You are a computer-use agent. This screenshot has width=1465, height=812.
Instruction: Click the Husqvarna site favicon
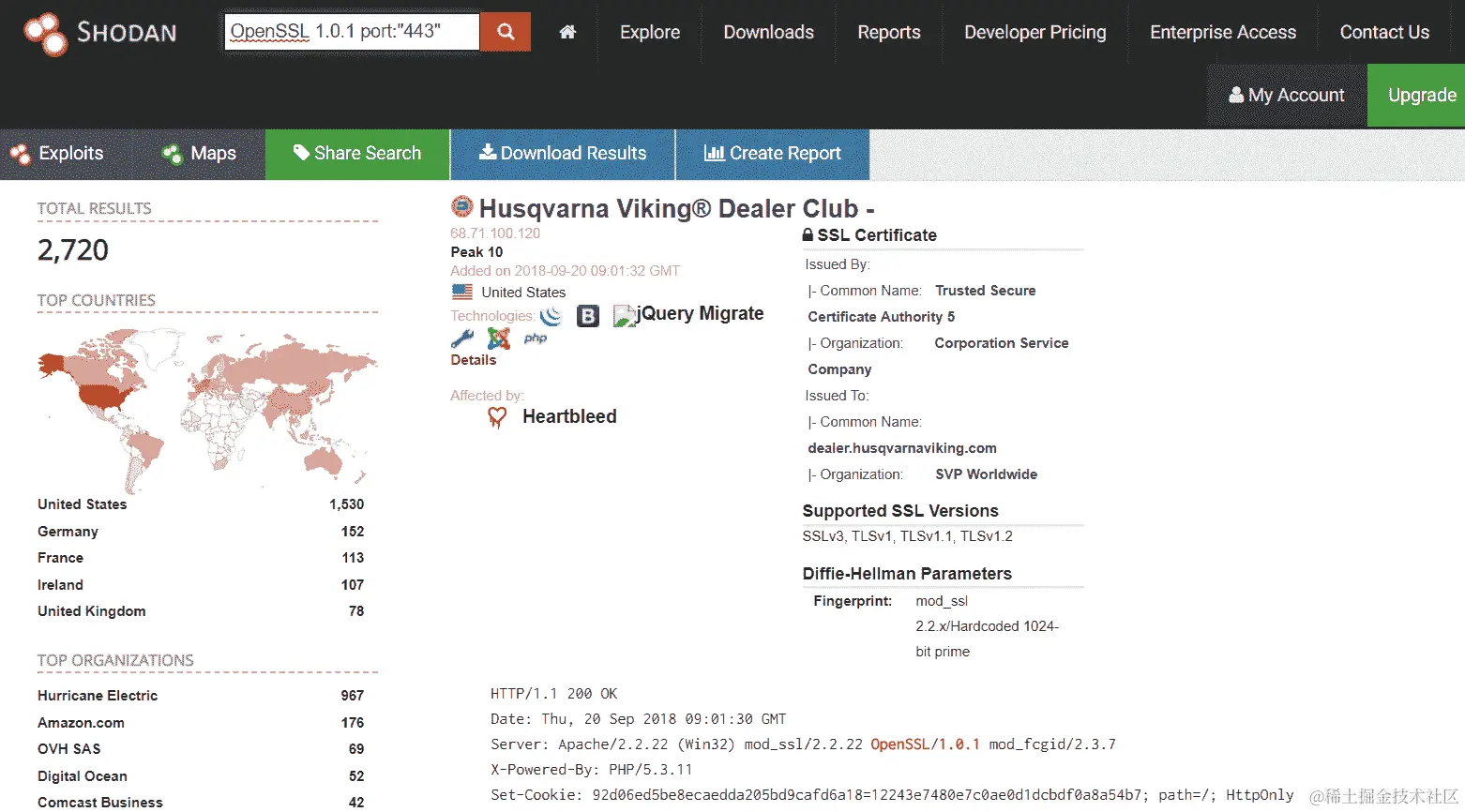click(461, 206)
